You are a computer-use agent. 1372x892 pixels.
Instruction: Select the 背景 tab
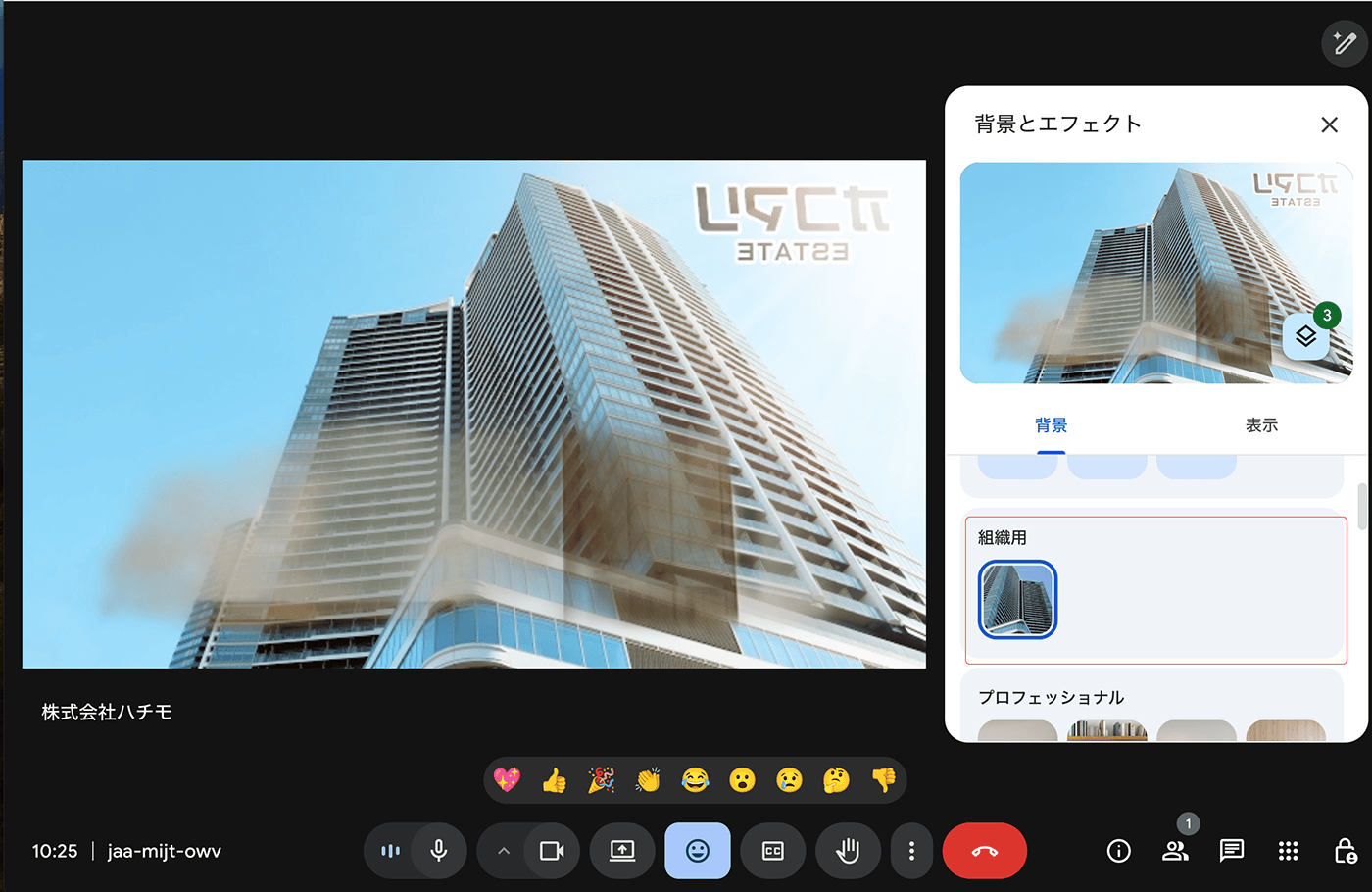(1051, 425)
